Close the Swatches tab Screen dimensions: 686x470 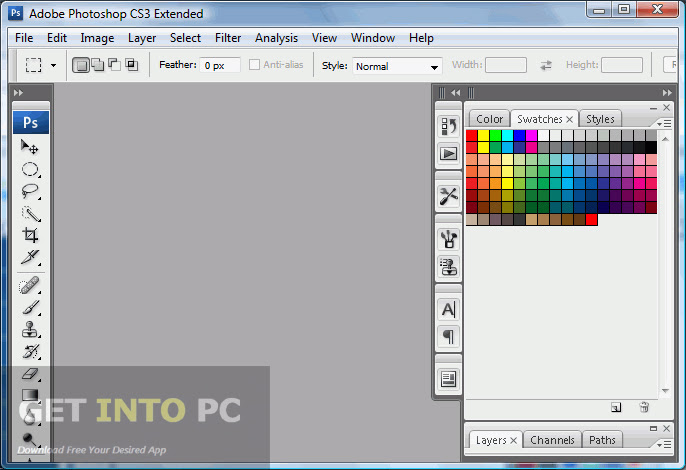click(569, 119)
